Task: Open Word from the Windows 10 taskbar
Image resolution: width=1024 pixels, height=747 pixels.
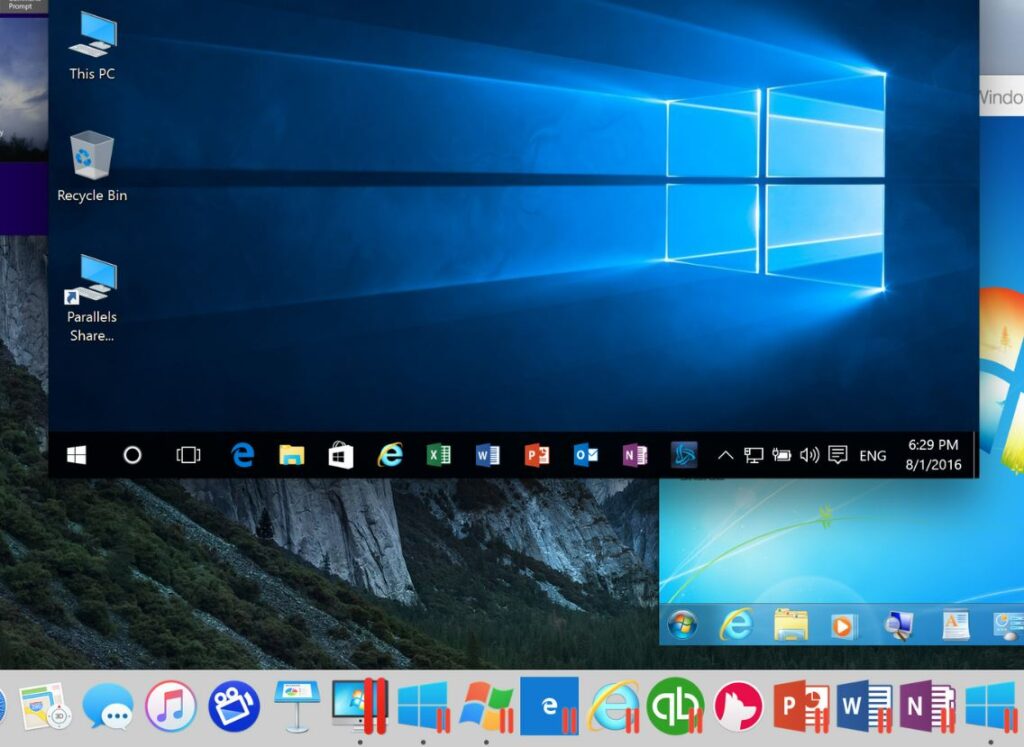Action: (x=487, y=454)
